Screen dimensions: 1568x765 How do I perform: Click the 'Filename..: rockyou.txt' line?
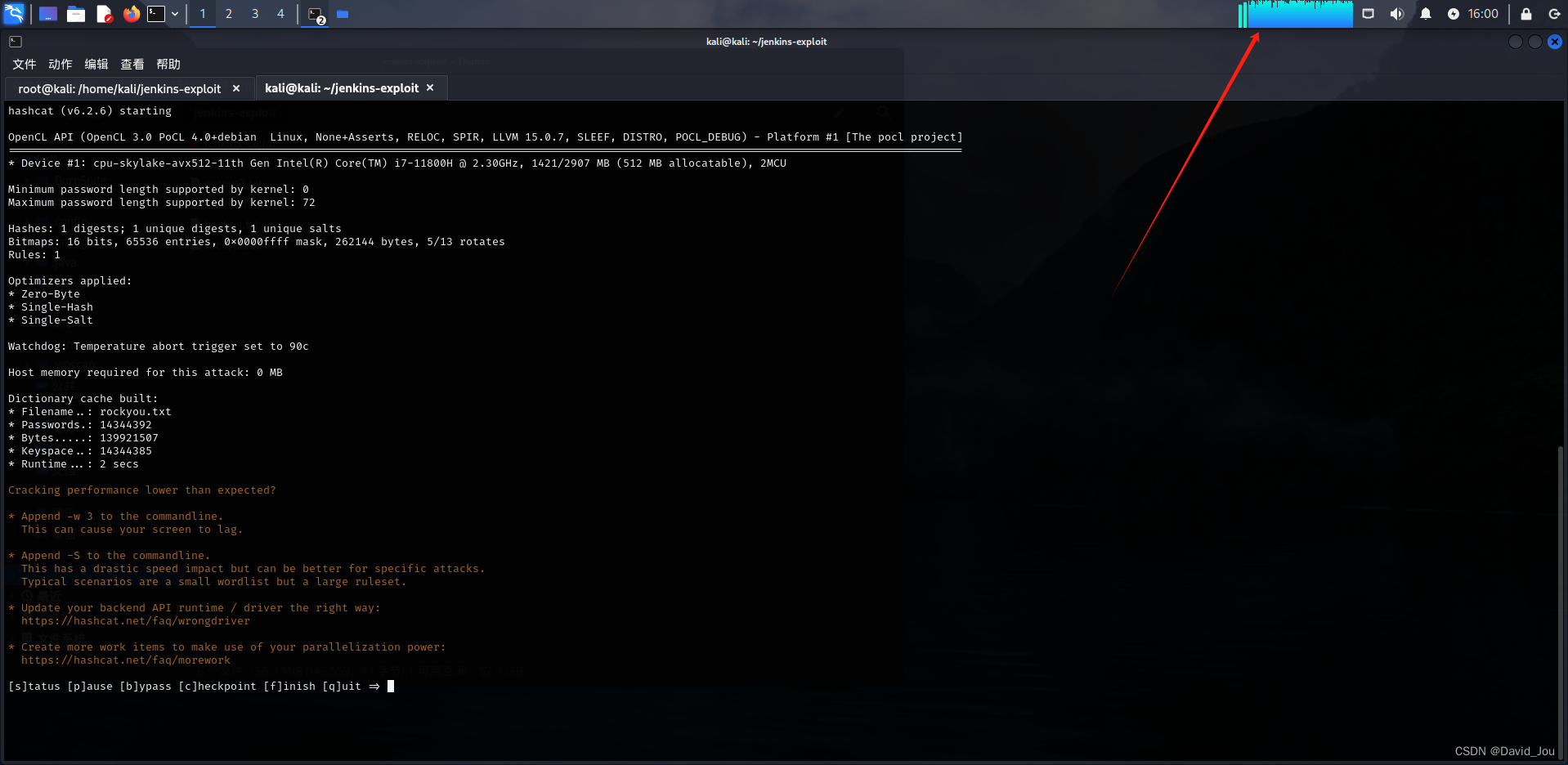[x=90, y=412]
